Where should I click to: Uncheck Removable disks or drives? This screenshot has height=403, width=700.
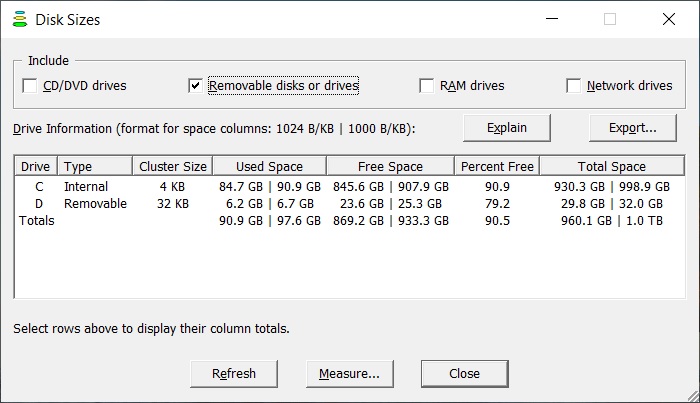tap(195, 85)
